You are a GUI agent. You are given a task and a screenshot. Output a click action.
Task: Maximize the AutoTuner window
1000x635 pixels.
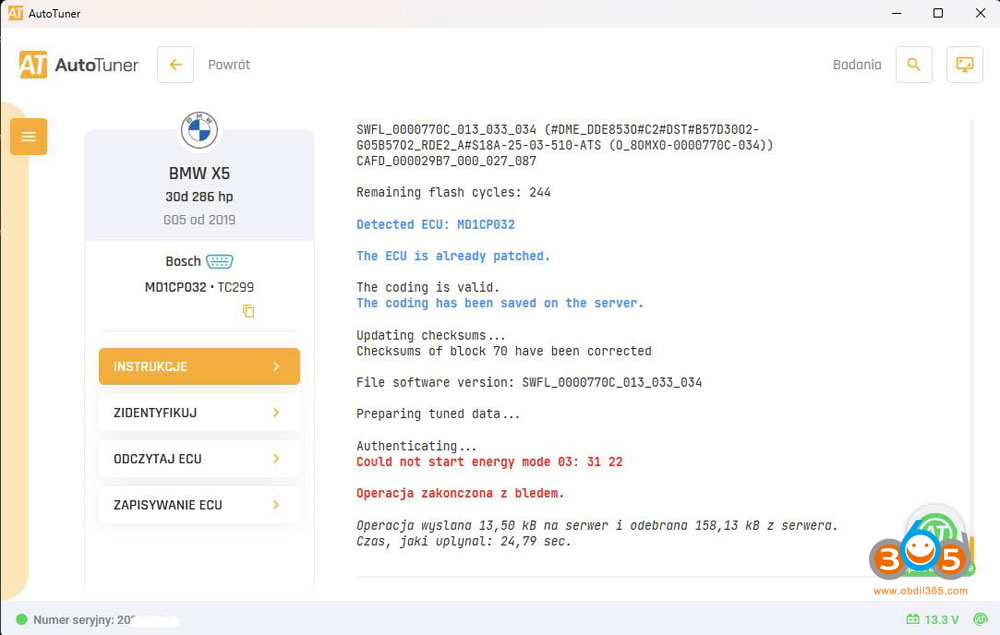(938, 13)
